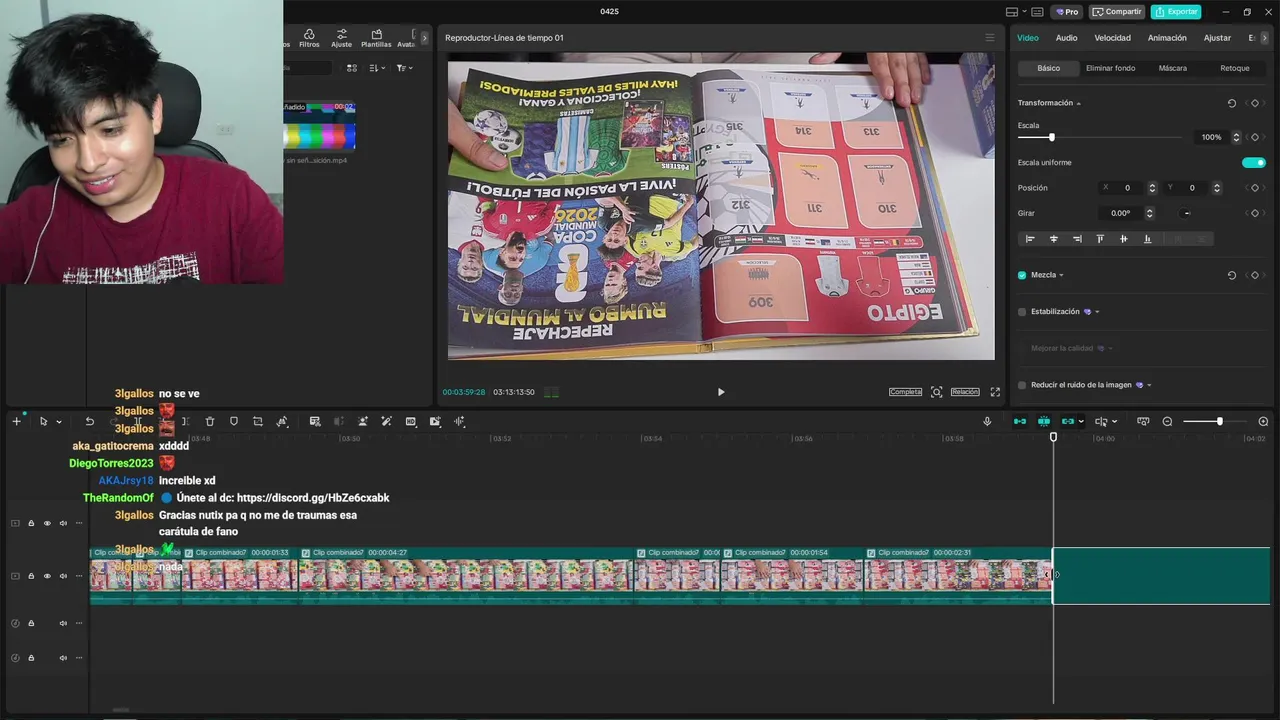Uncheck the Mezcla checkbox
The image size is (1280, 720).
1022,275
